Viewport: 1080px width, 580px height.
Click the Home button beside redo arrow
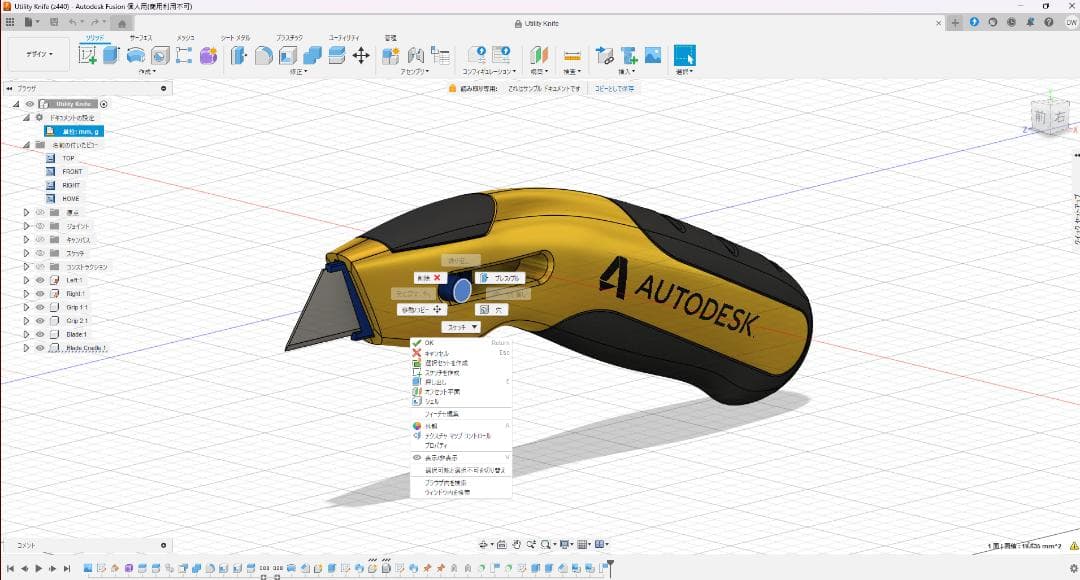click(121, 22)
